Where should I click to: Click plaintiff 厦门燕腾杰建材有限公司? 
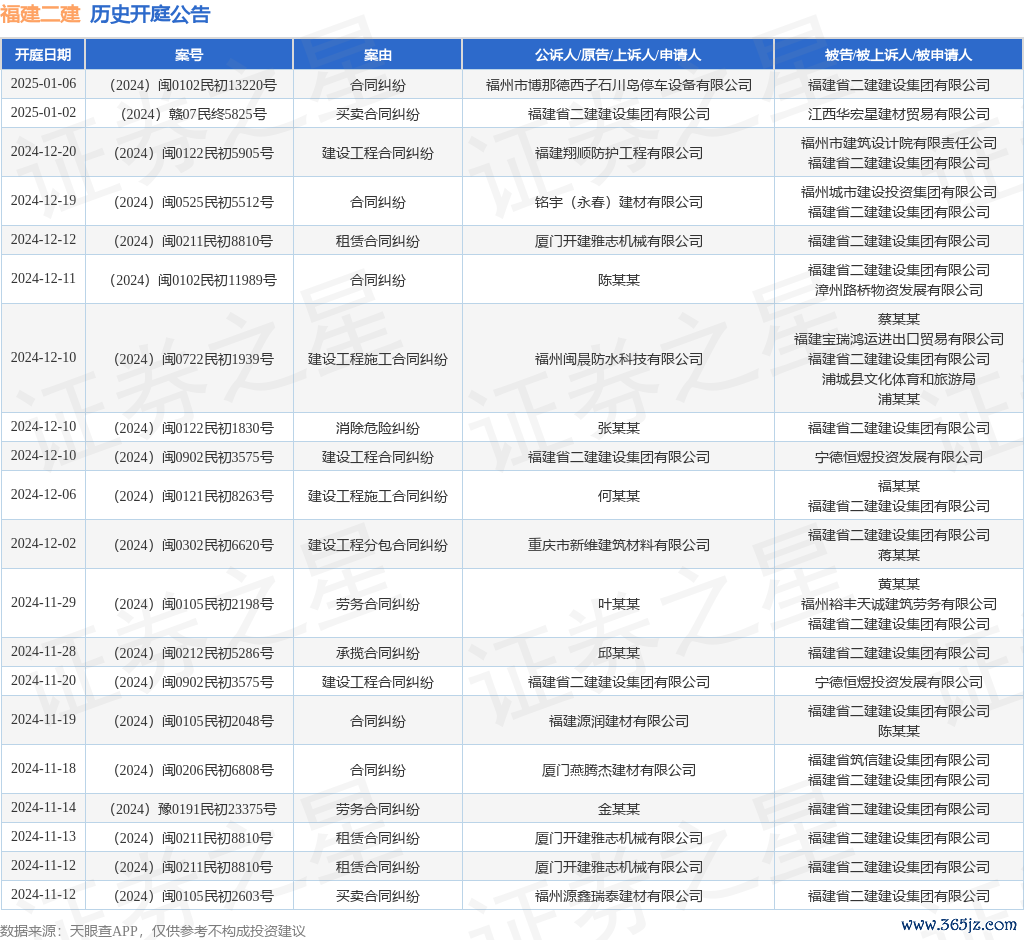618,770
